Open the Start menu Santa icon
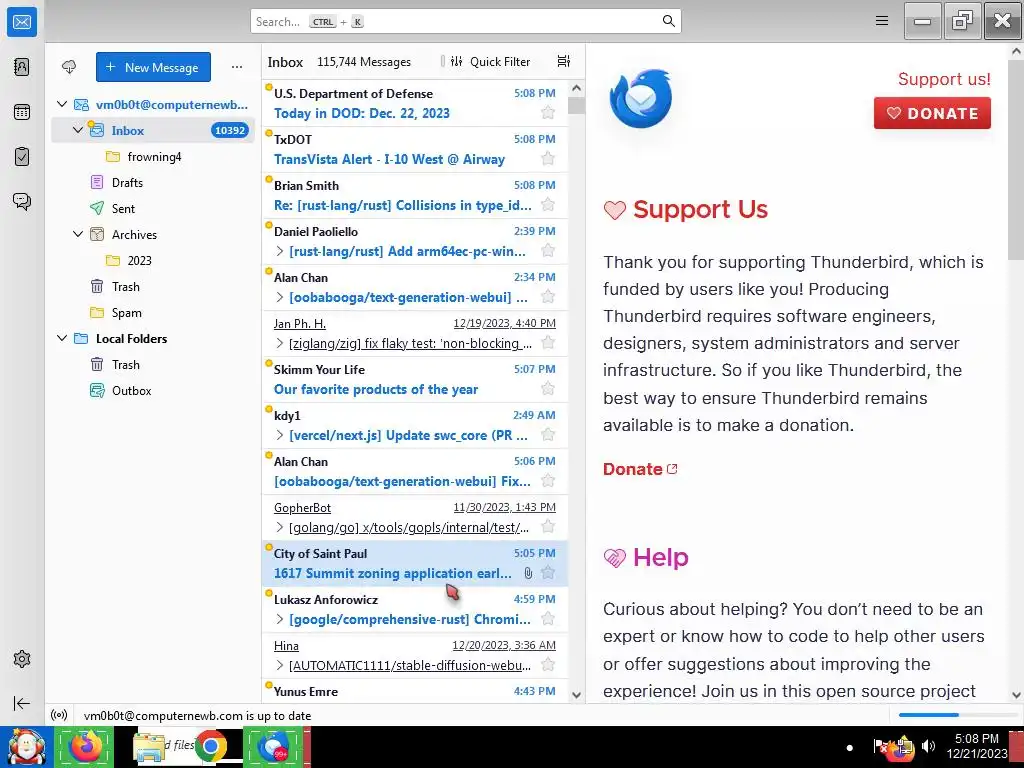 pyautogui.click(x=26, y=747)
